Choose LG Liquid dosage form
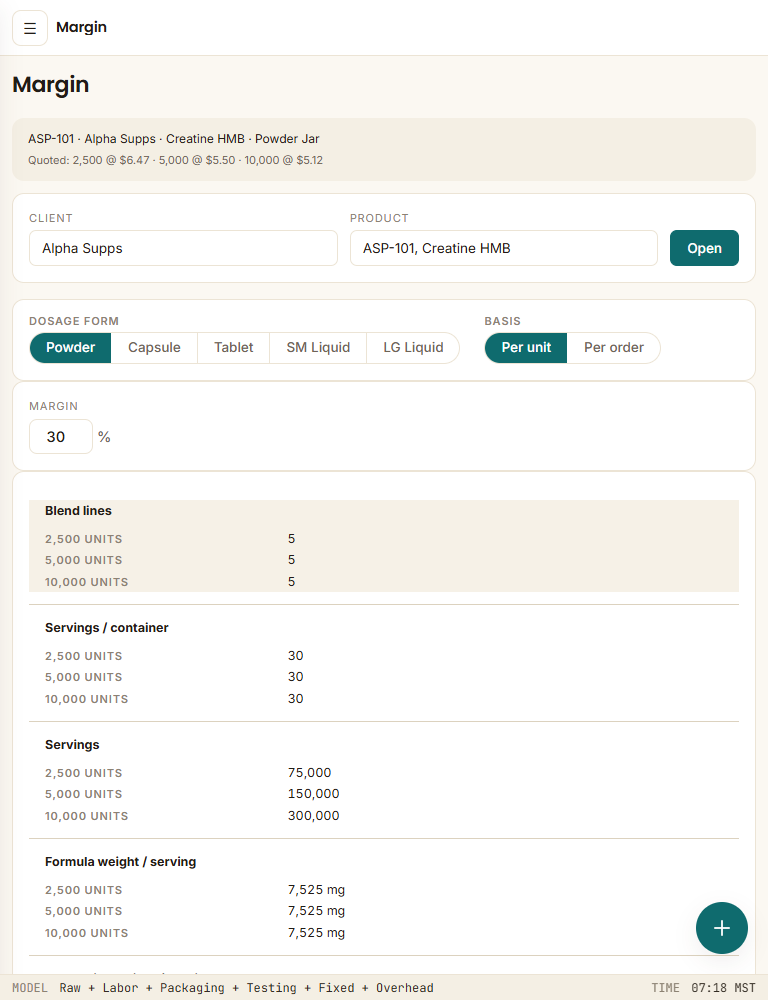The image size is (768, 1000). [413, 348]
